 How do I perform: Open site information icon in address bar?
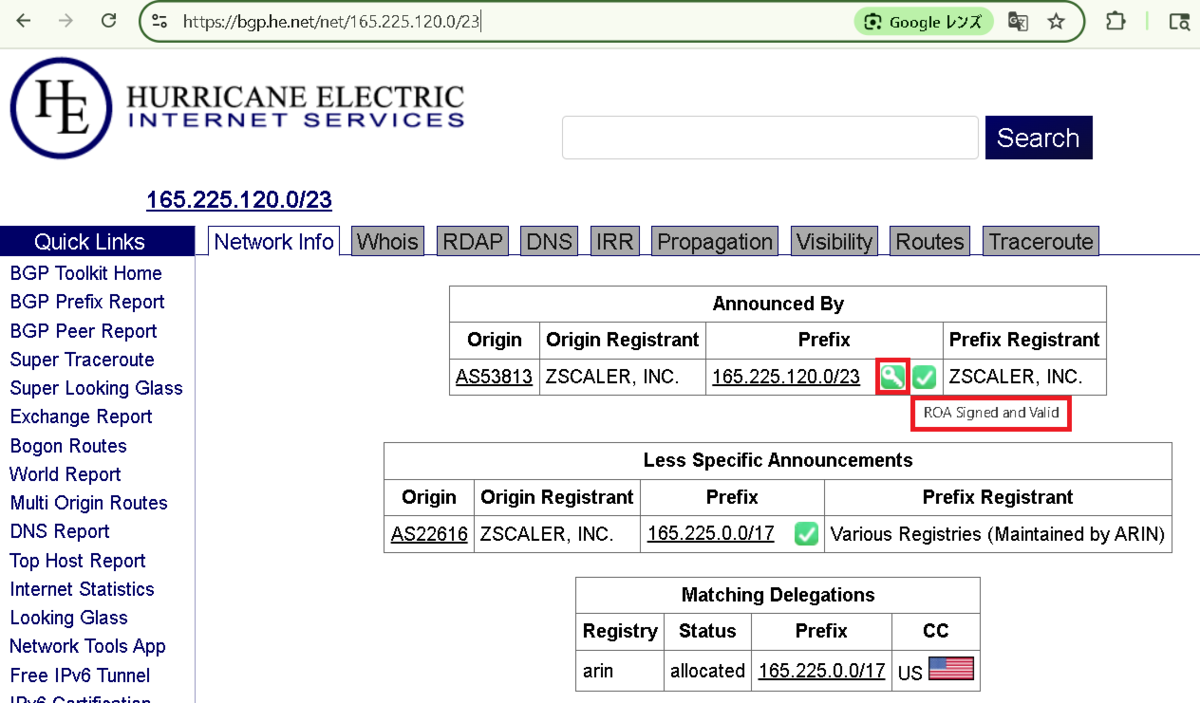158,21
